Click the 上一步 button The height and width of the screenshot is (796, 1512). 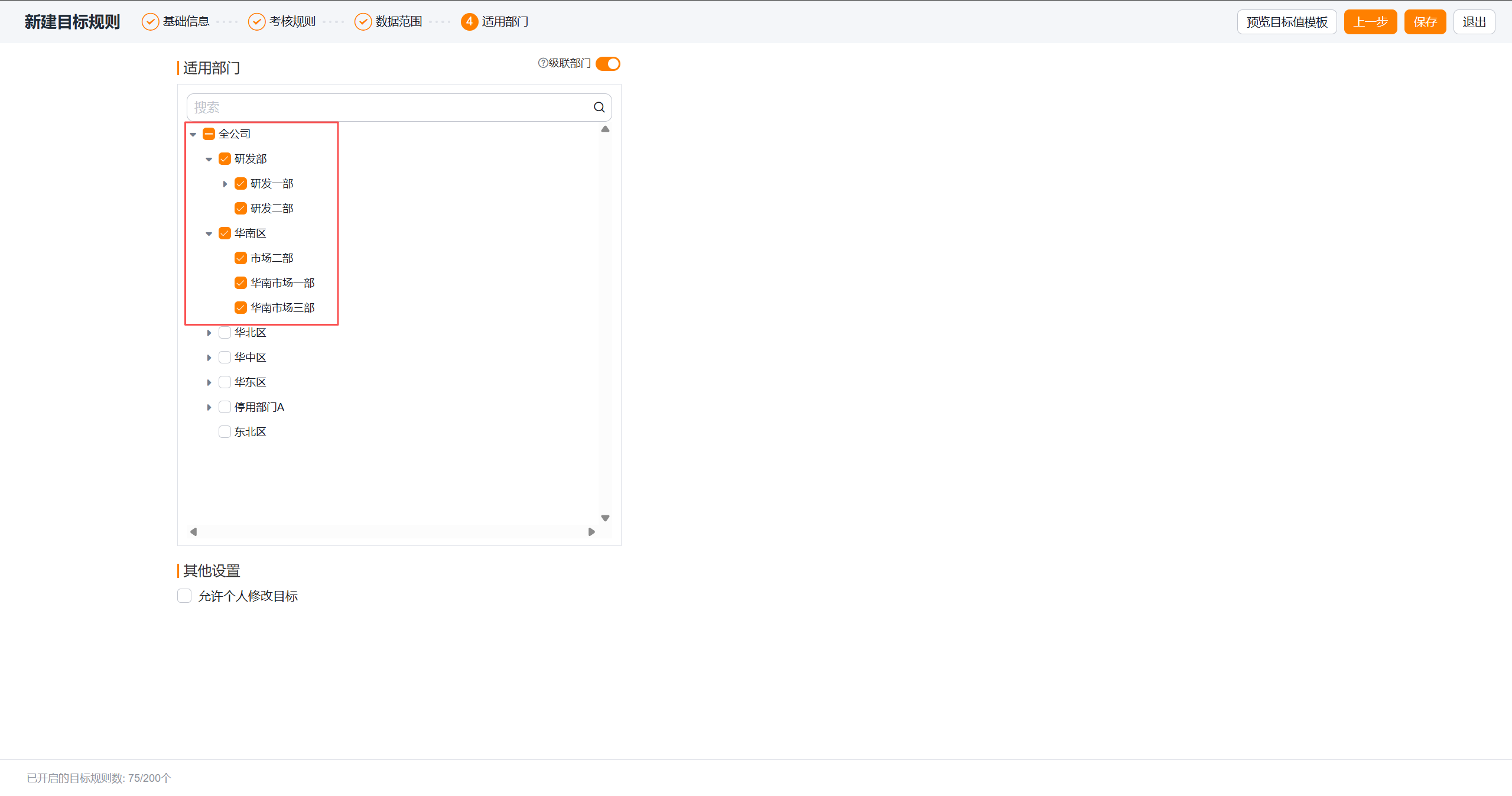point(1370,22)
